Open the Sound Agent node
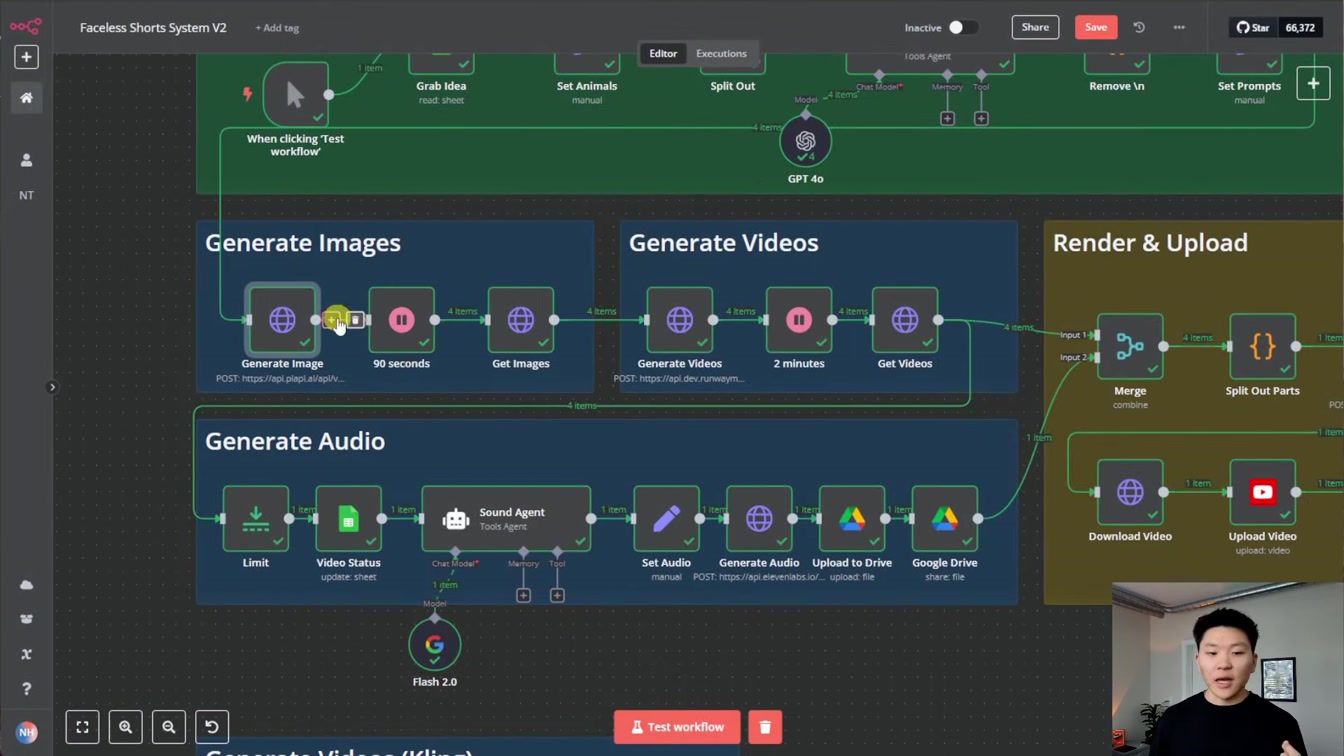The width and height of the screenshot is (1344, 756). [x=506, y=518]
